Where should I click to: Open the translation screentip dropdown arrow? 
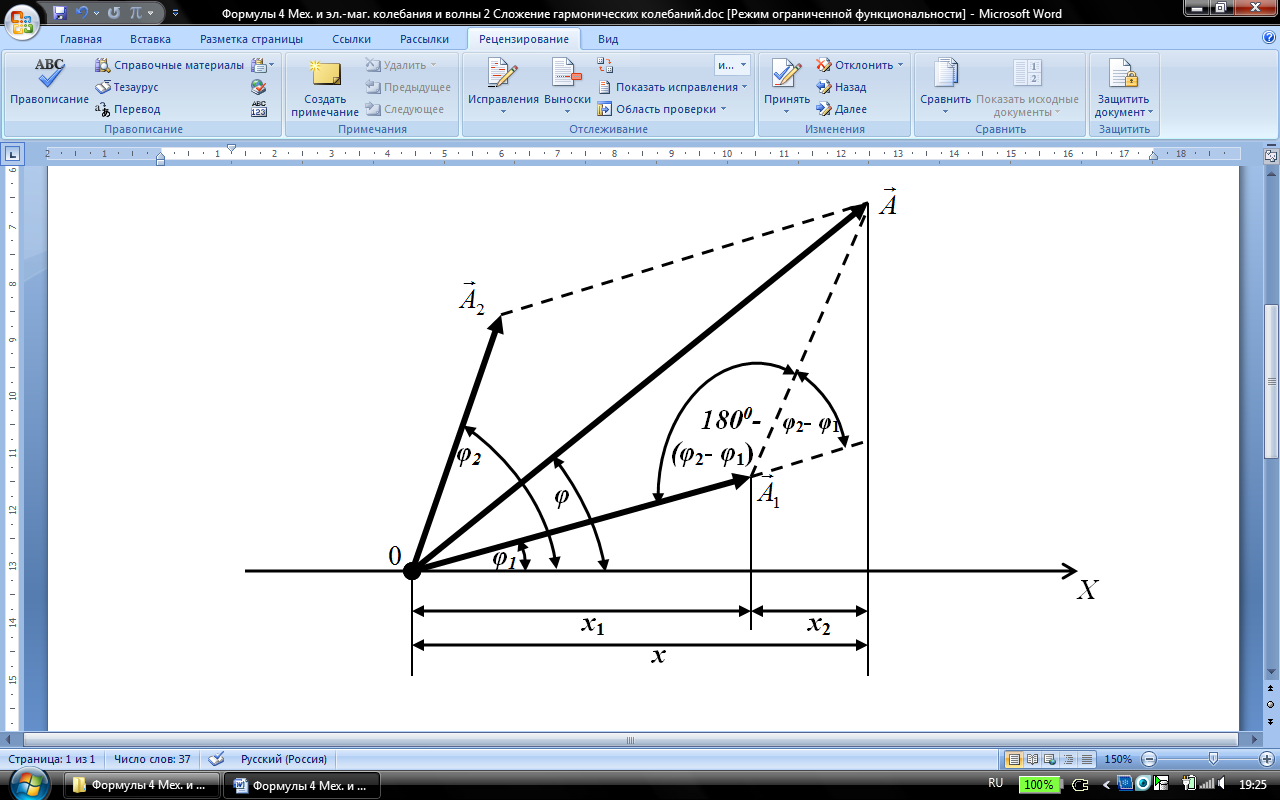271,65
